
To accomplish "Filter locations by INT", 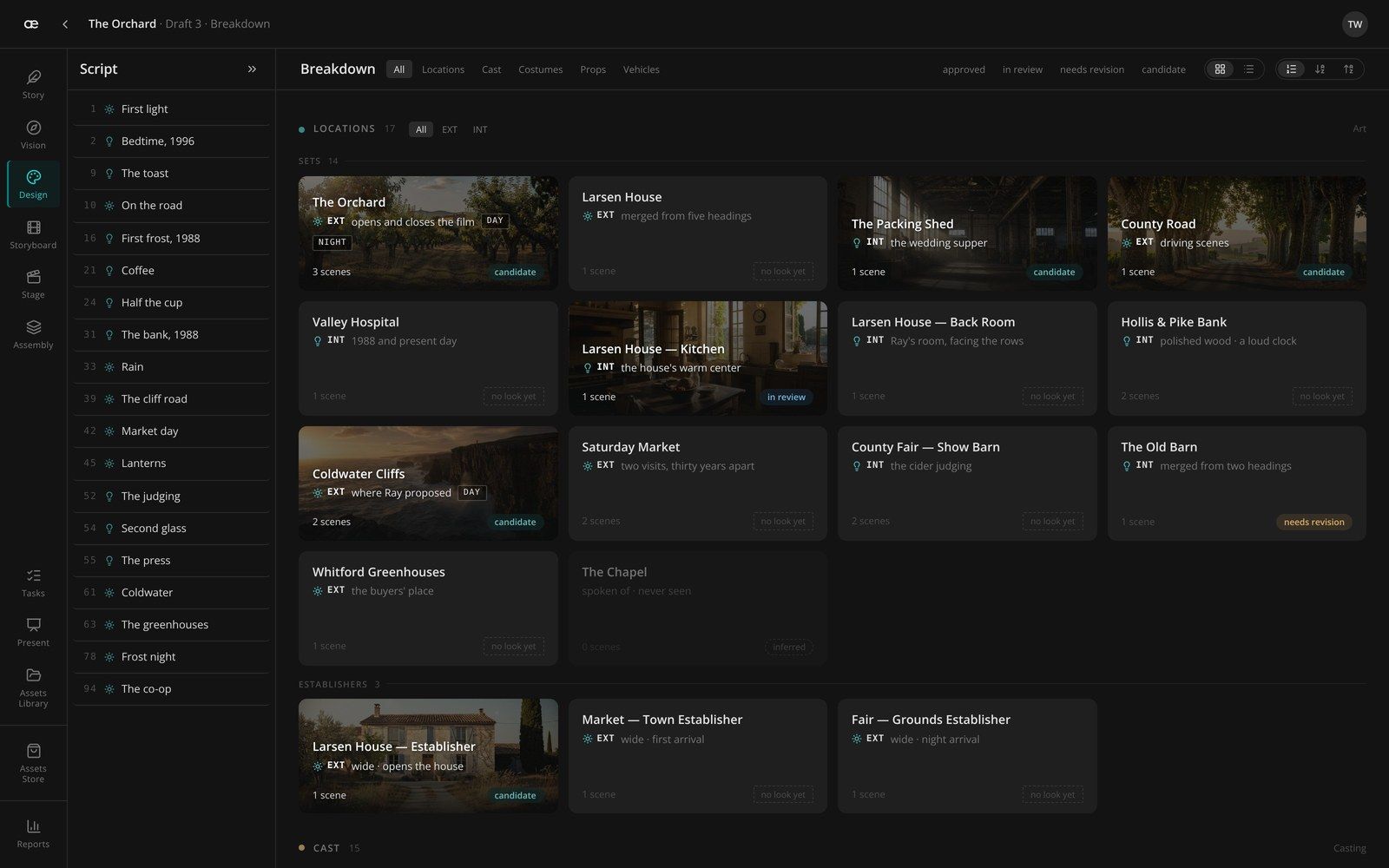I will click(479, 129).
